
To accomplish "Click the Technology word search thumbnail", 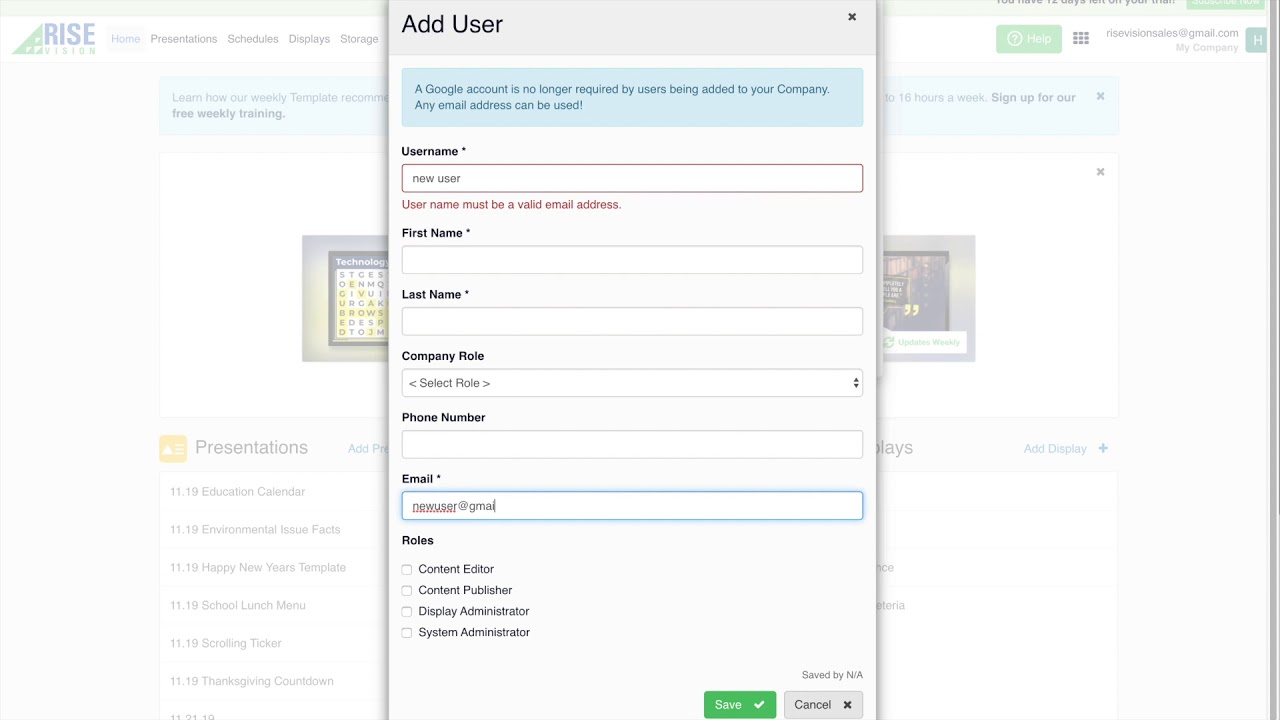I will point(346,298).
